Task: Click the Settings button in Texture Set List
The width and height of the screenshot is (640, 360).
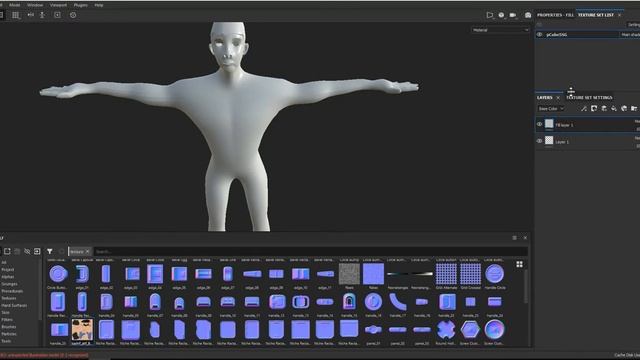Action: 634,25
